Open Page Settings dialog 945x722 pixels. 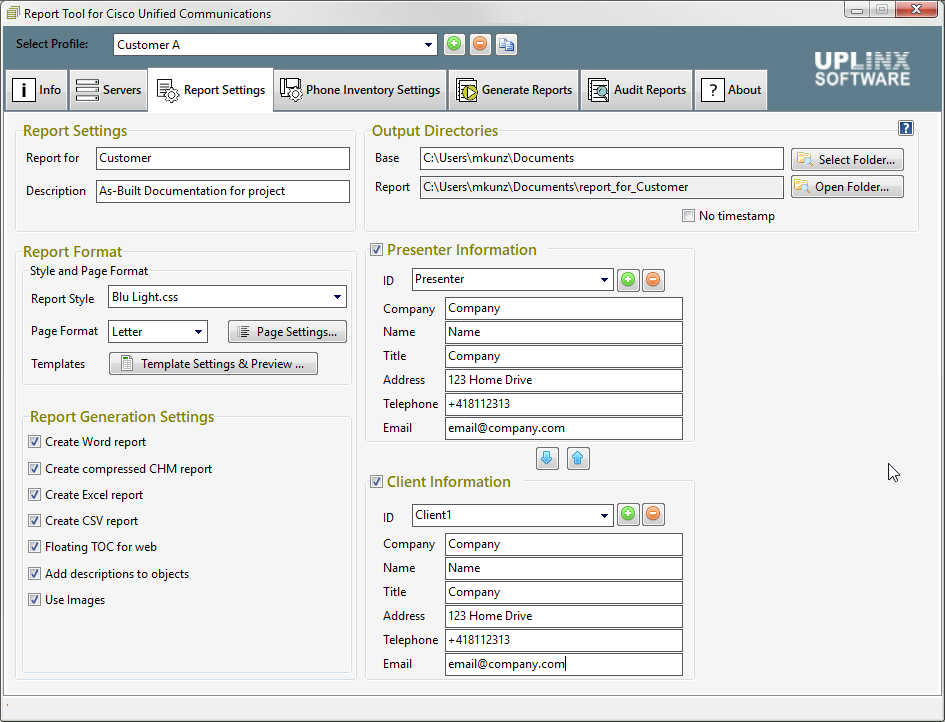(x=287, y=332)
